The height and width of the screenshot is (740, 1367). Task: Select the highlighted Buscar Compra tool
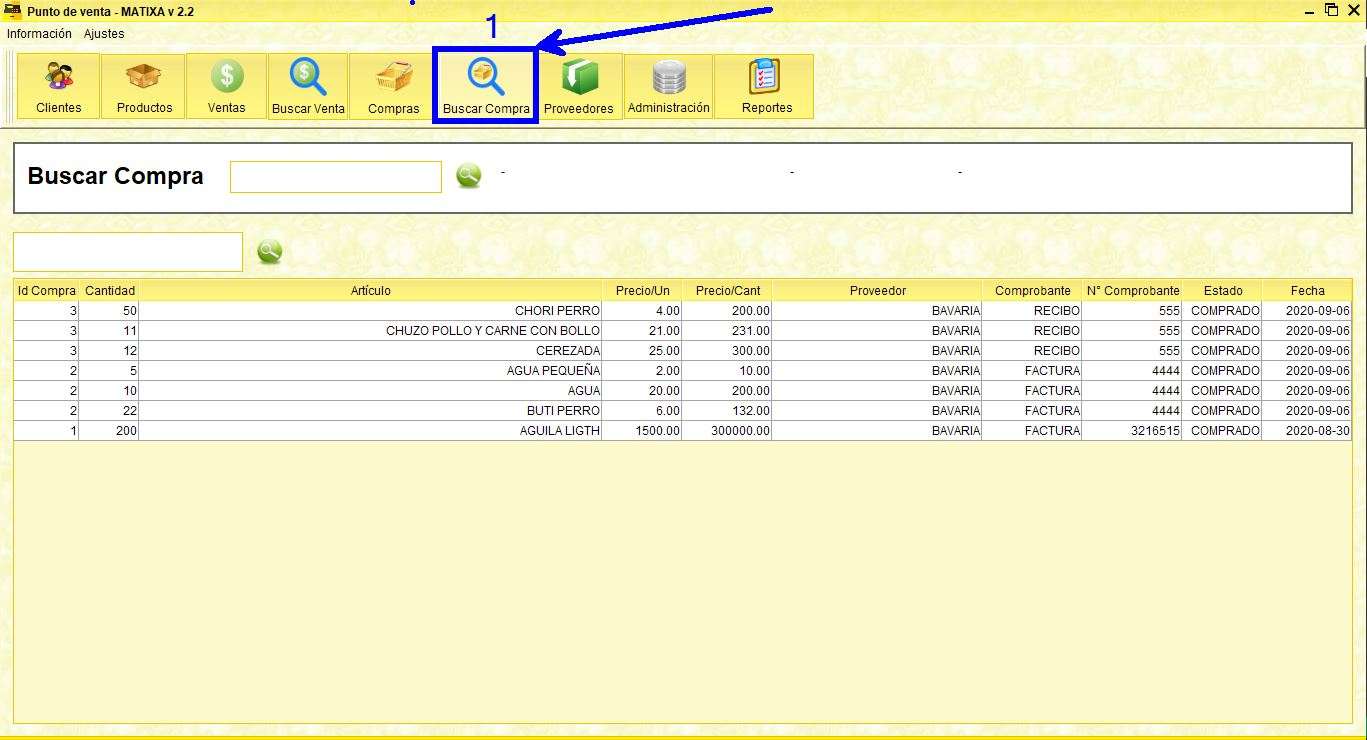tap(484, 85)
